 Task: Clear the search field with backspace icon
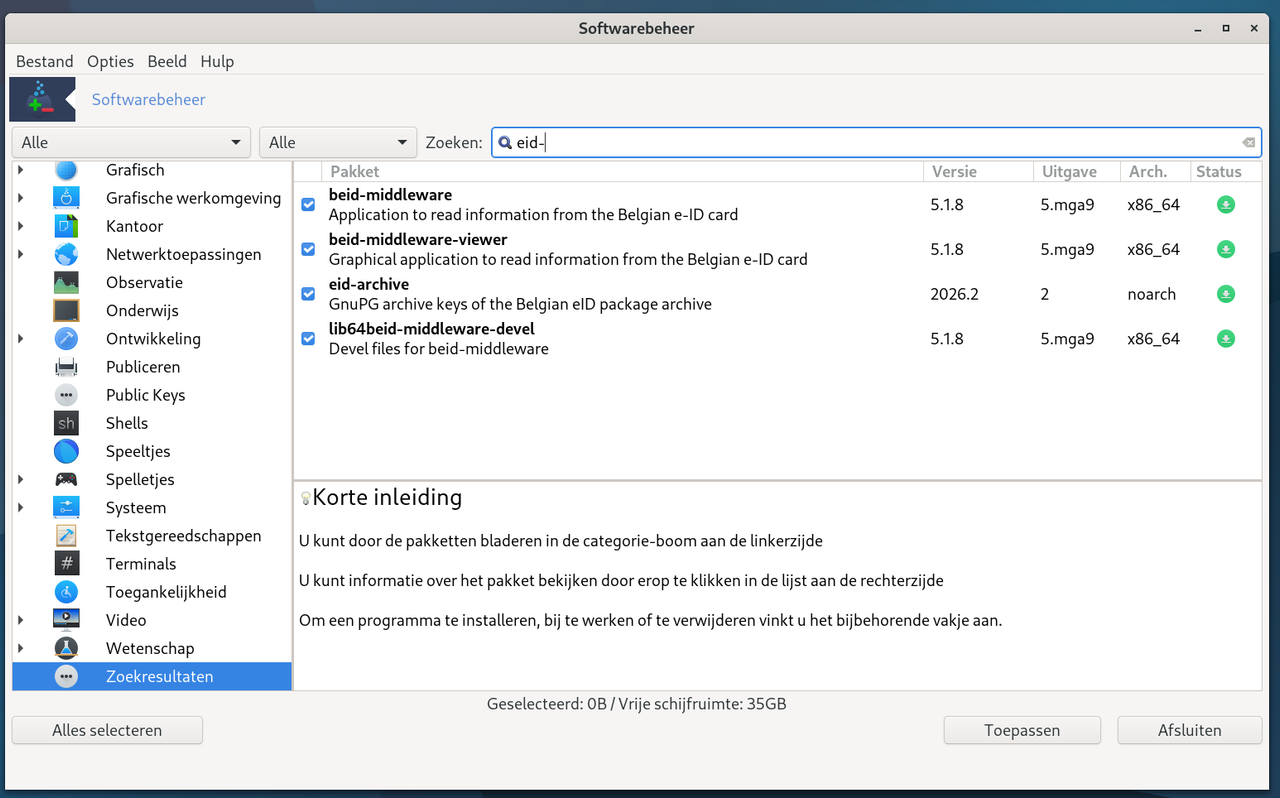tap(1248, 143)
